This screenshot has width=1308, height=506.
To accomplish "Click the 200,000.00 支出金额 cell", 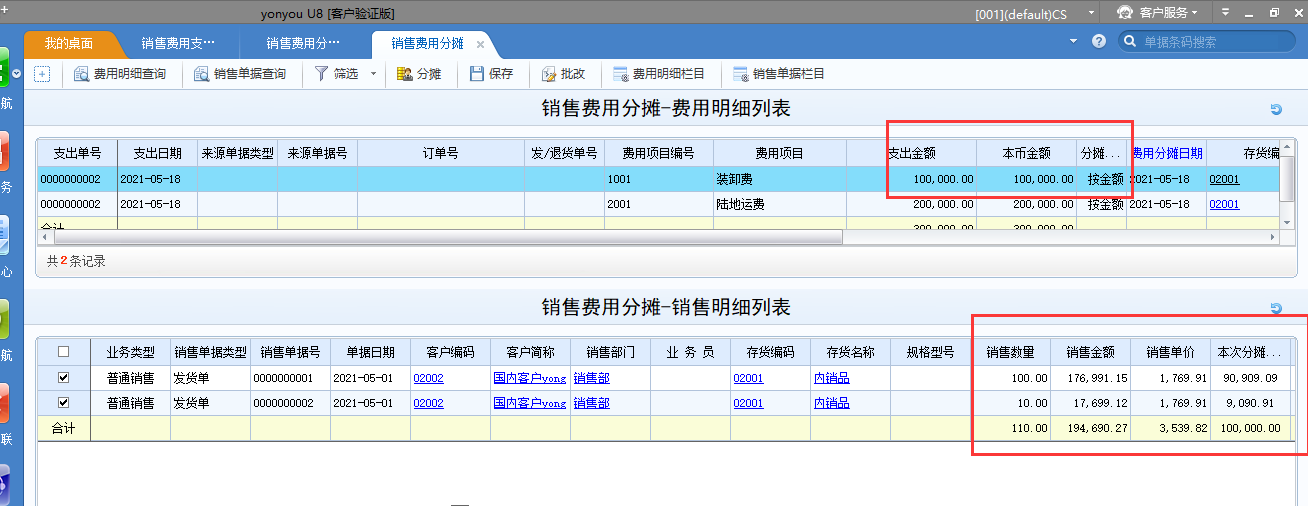I will [x=912, y=204].
